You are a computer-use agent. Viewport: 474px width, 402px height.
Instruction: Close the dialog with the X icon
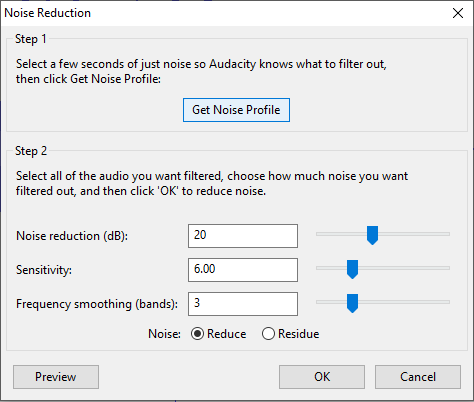[x=458, y=13]
